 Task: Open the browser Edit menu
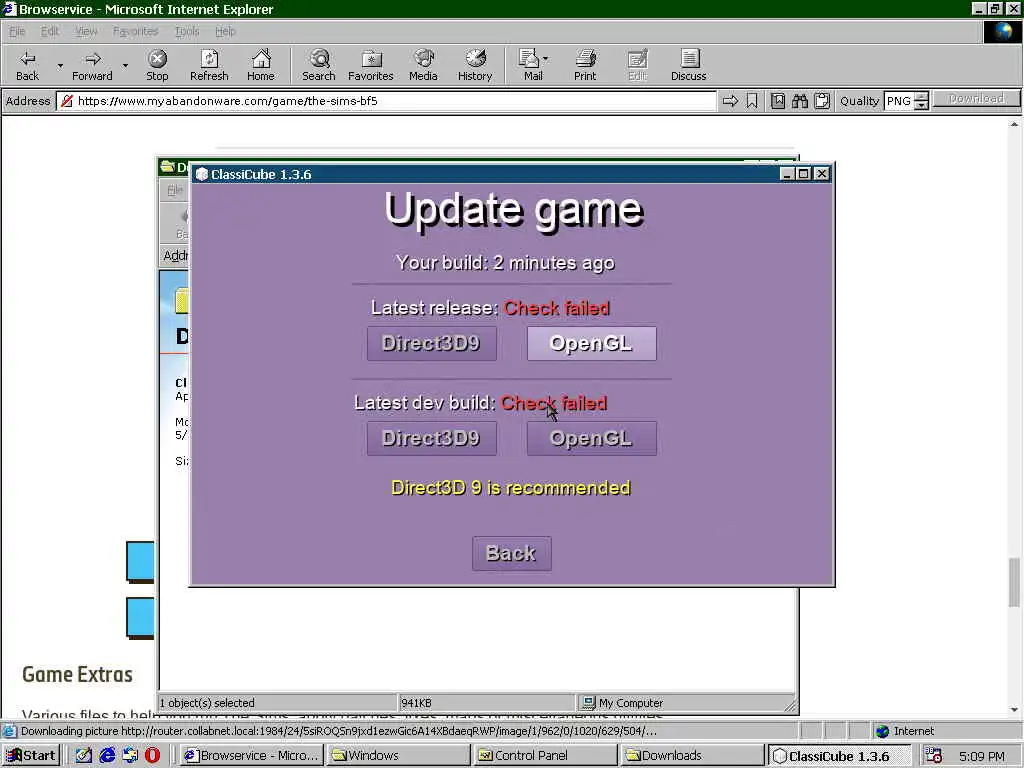pos(50,31)
